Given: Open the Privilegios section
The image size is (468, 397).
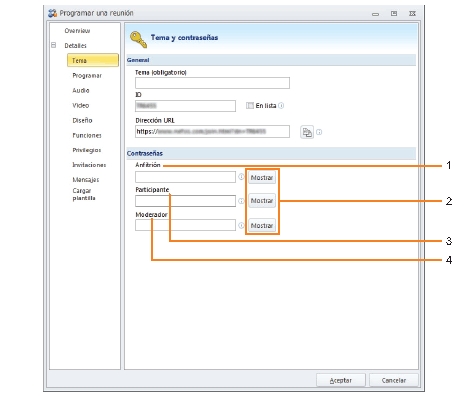Looking at the screenshot, I should click(x=87, y=150).
